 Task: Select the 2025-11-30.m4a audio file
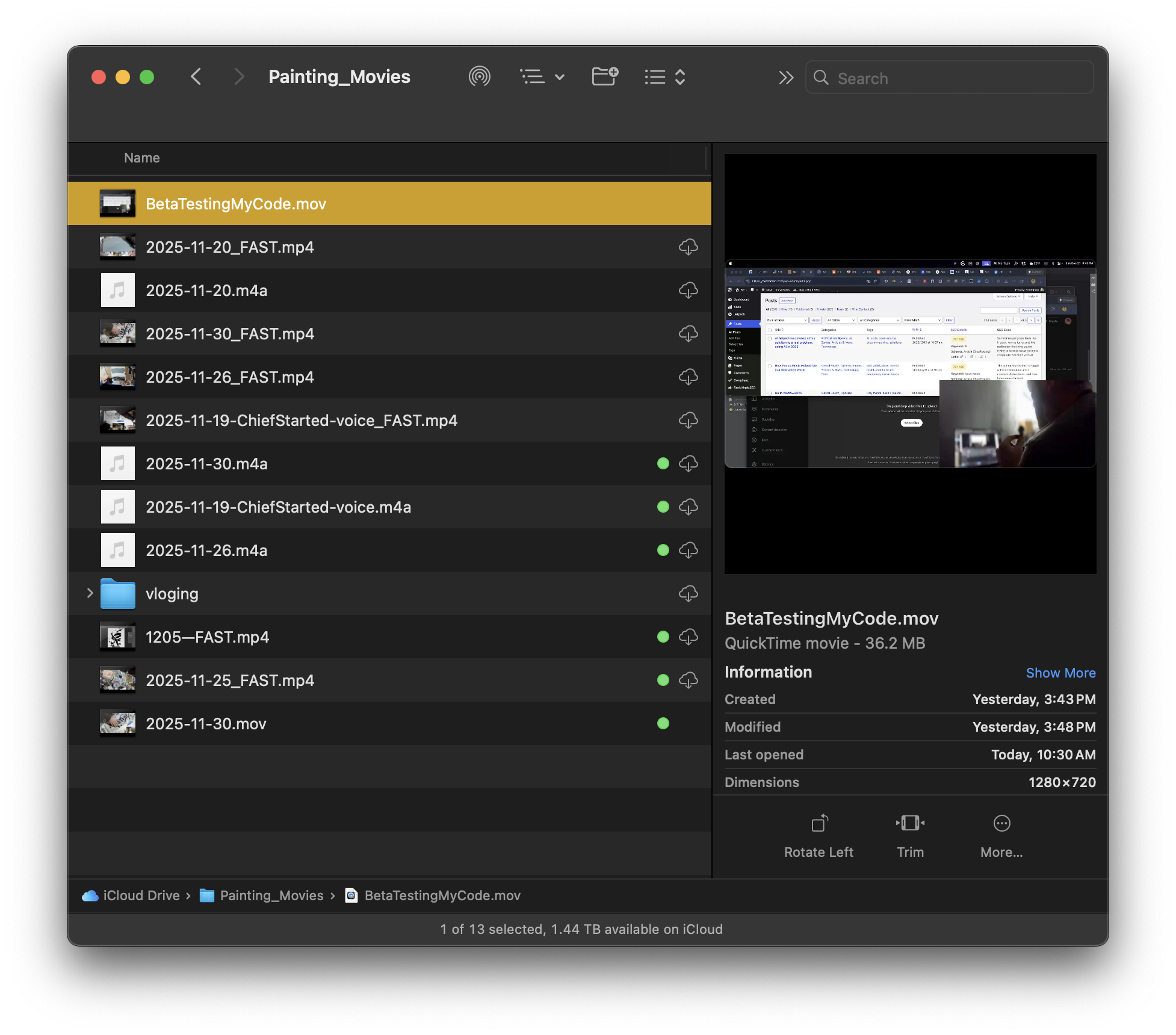point(389,463)
